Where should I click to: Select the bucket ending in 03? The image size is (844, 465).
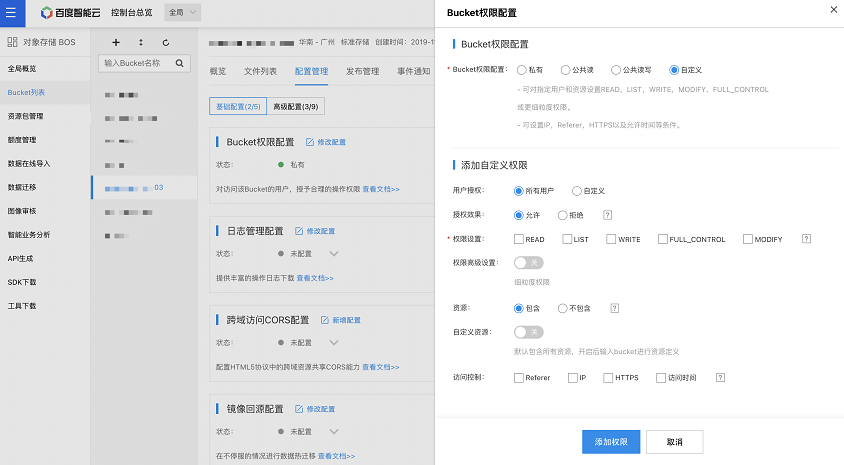pos(144,188)
